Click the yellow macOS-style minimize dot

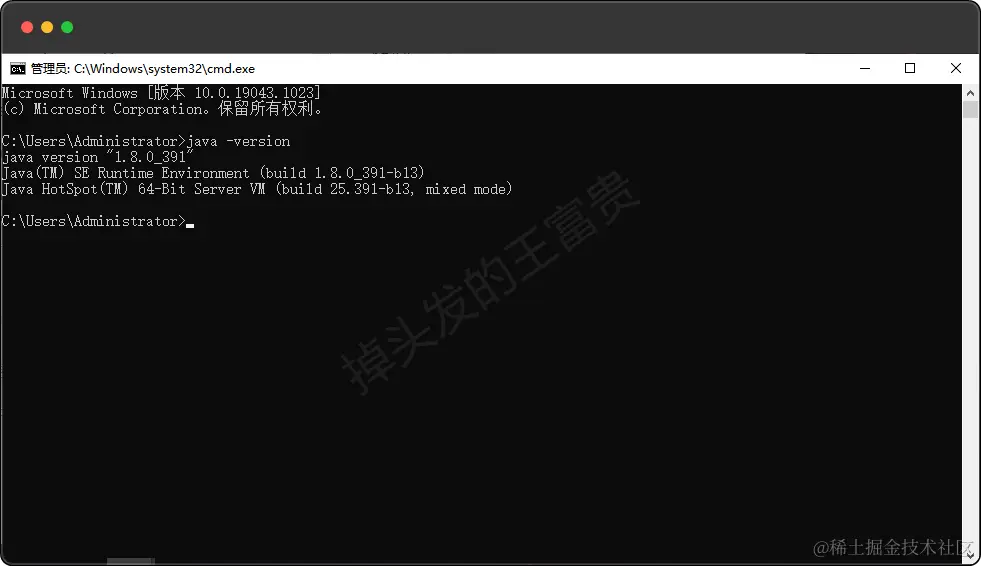pyautogui.click(x=47, y=28)
